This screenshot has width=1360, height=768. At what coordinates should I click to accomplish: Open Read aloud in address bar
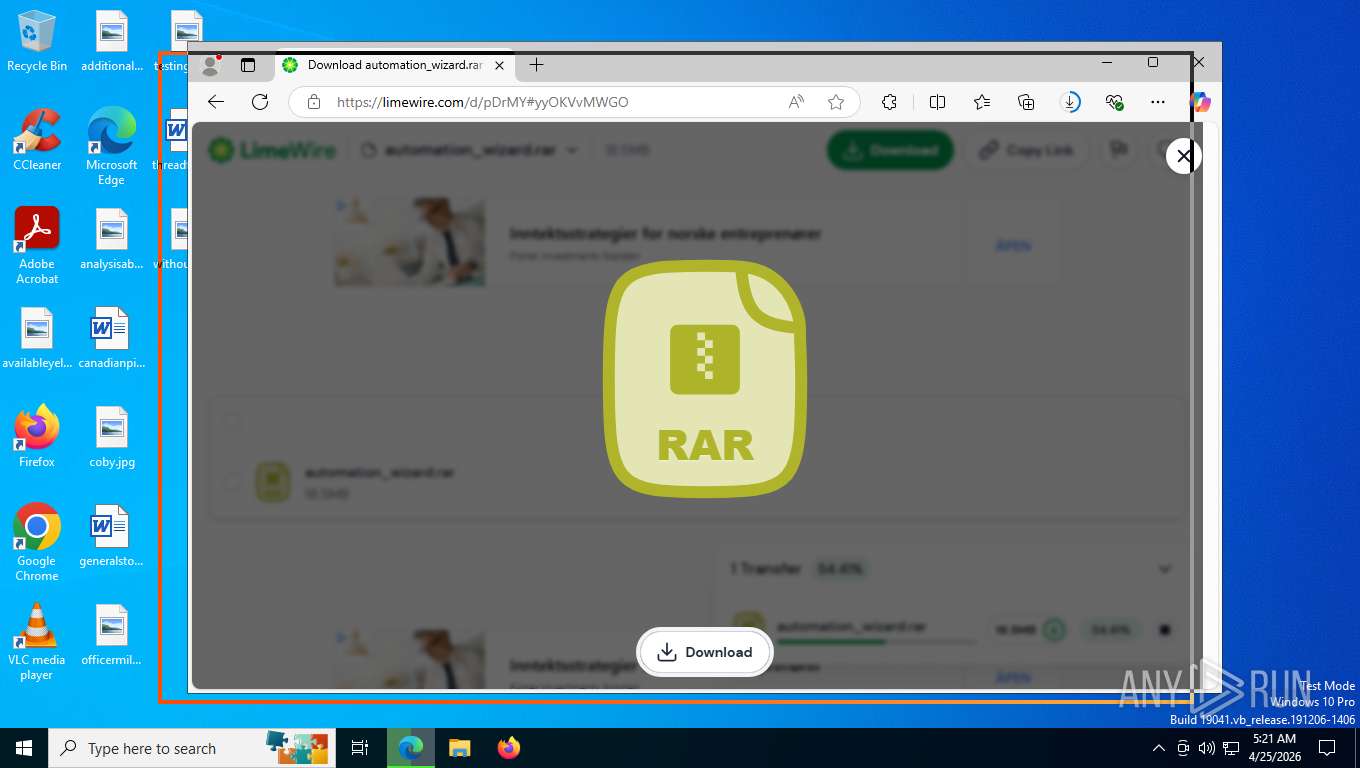tap(797, 102)
